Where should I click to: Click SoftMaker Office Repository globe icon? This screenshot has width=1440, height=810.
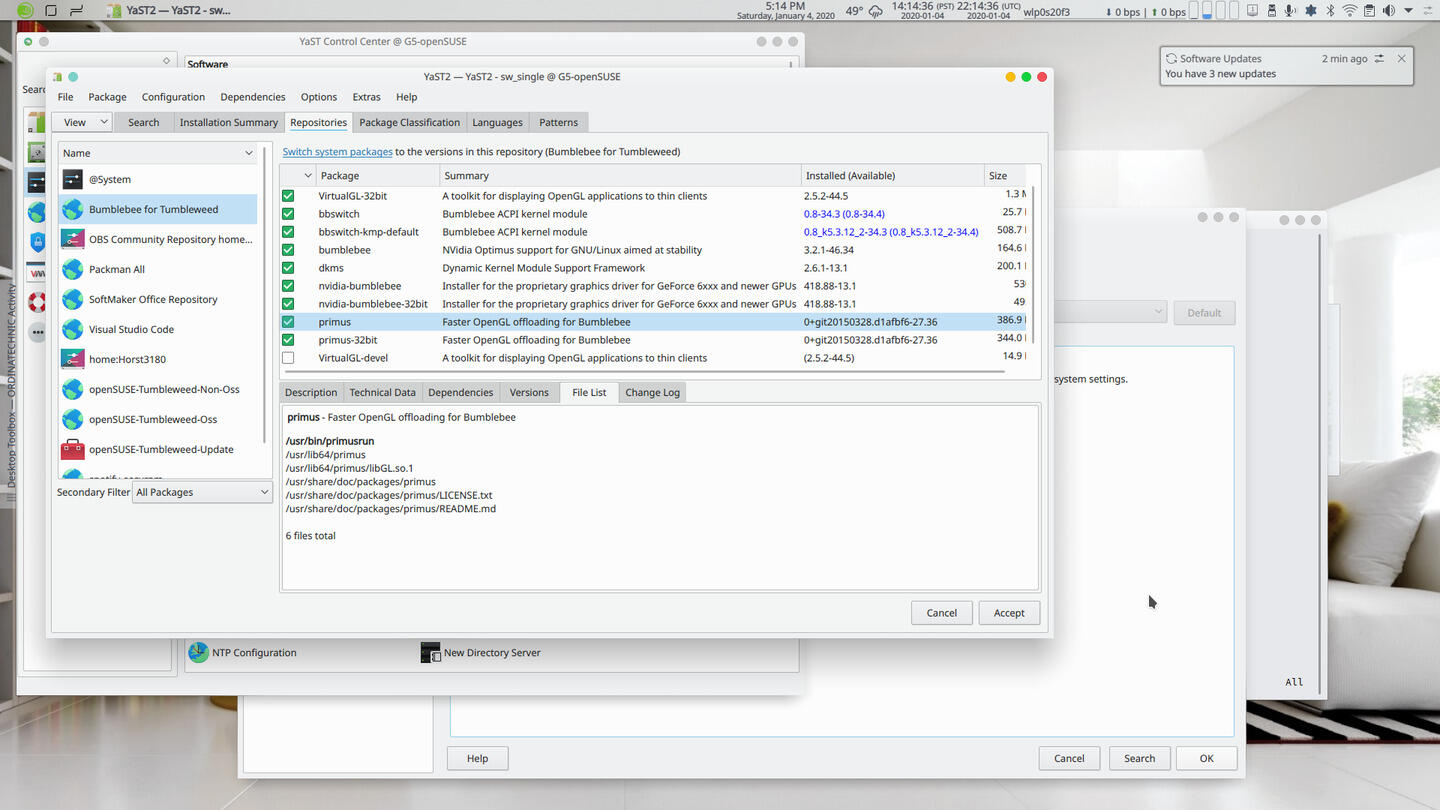72,299
